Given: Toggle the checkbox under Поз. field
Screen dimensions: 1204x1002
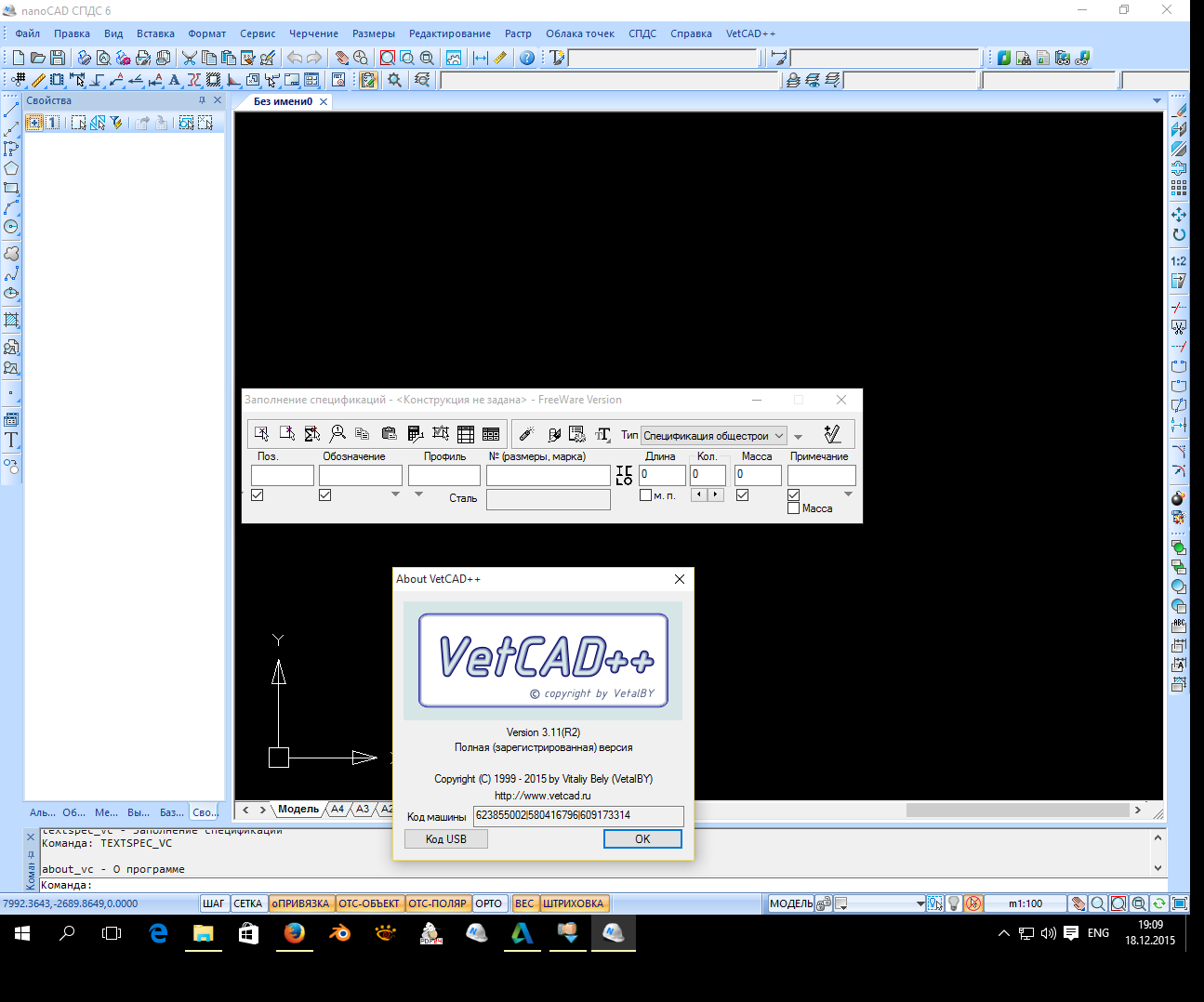Looking at the screenshot, I should (258, 495).
